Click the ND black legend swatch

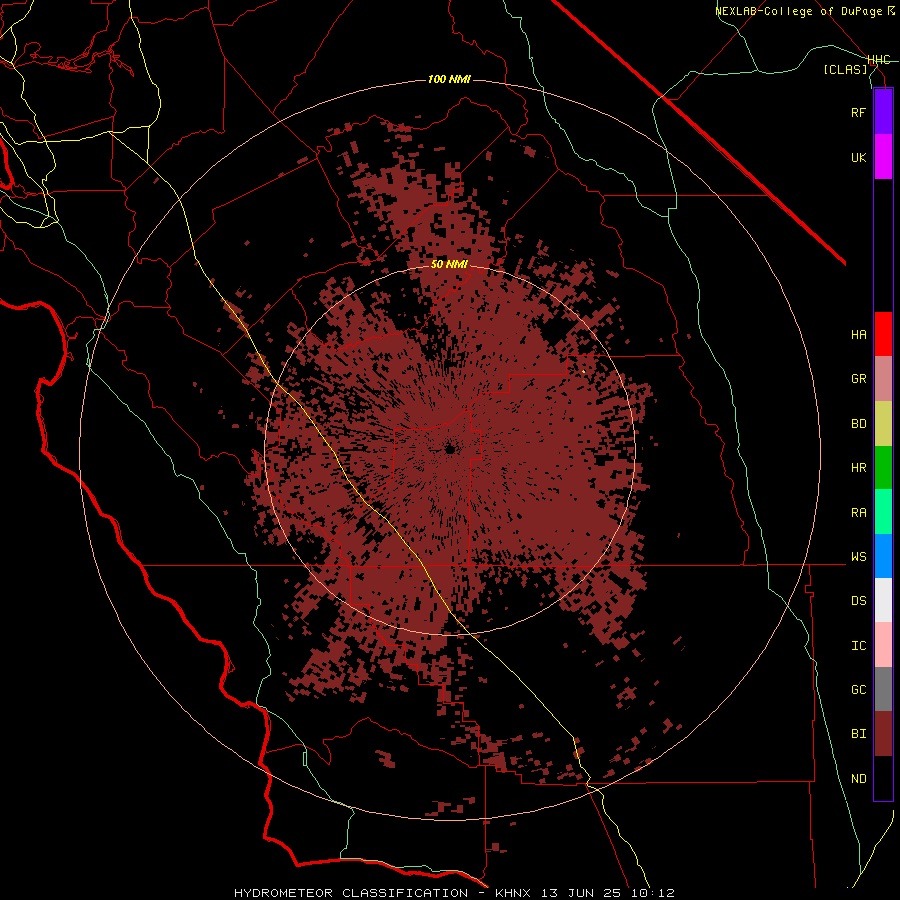point(883,778)
